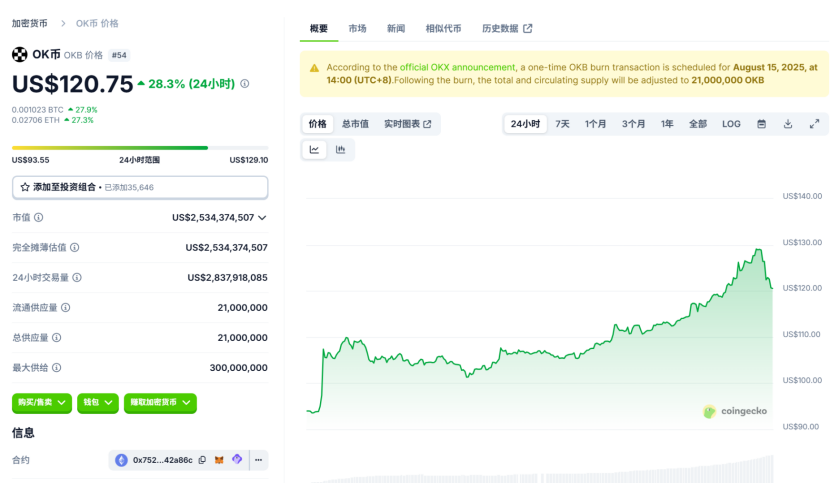The width and height of the screenshot is (831, 483).
Task: Click the purple diamond wallet icon
Action: [237, 459]
